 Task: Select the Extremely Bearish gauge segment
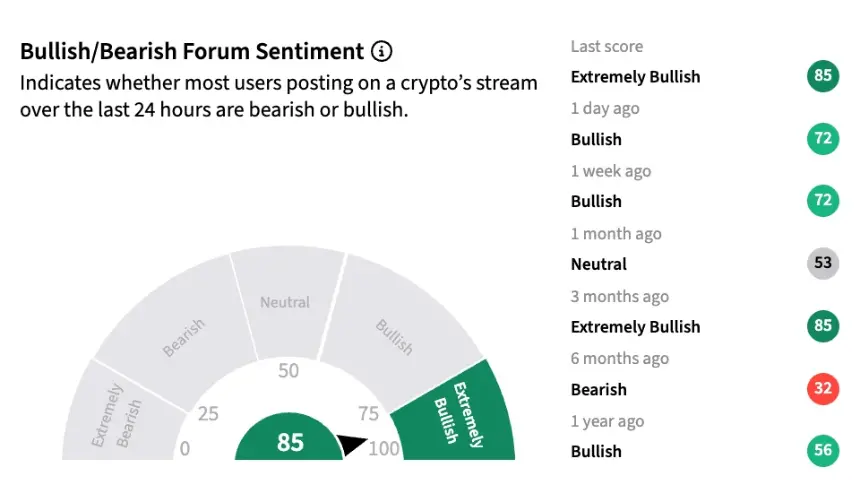[118, 416]
